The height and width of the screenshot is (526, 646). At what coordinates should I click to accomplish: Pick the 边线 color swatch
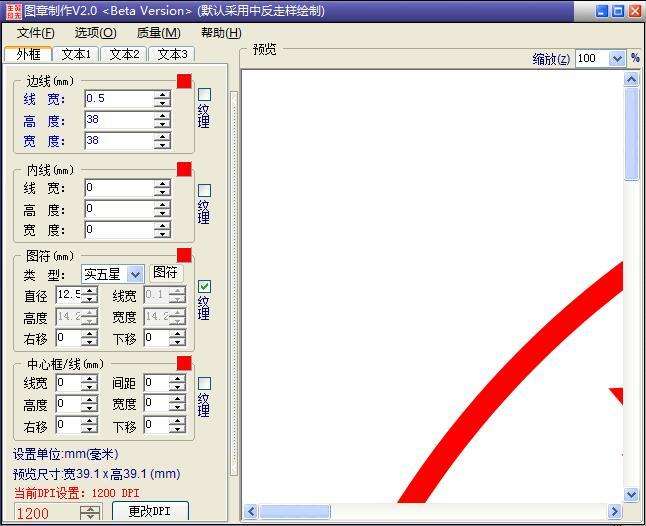[184, 81]
